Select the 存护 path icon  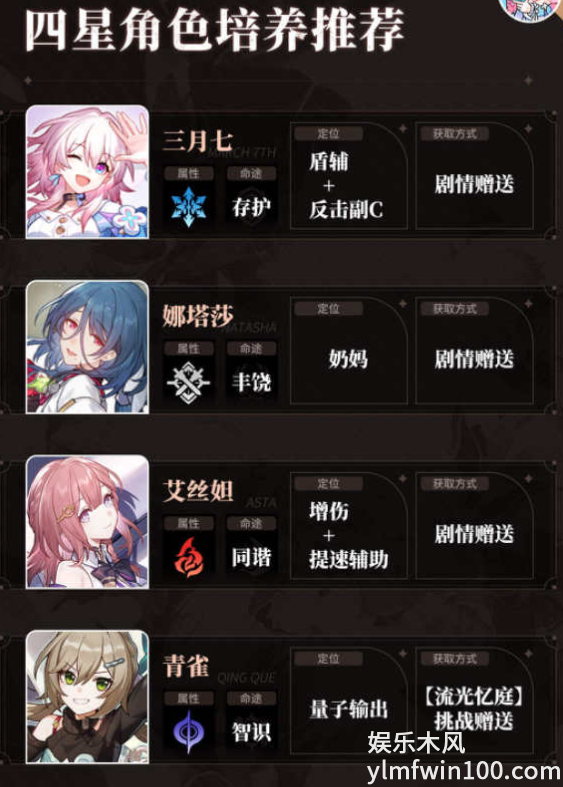[x=251, y=206]
